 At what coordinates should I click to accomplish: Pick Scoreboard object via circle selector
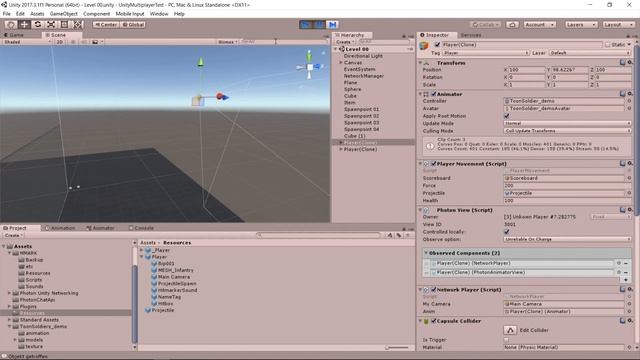click(x=629, y=178)
